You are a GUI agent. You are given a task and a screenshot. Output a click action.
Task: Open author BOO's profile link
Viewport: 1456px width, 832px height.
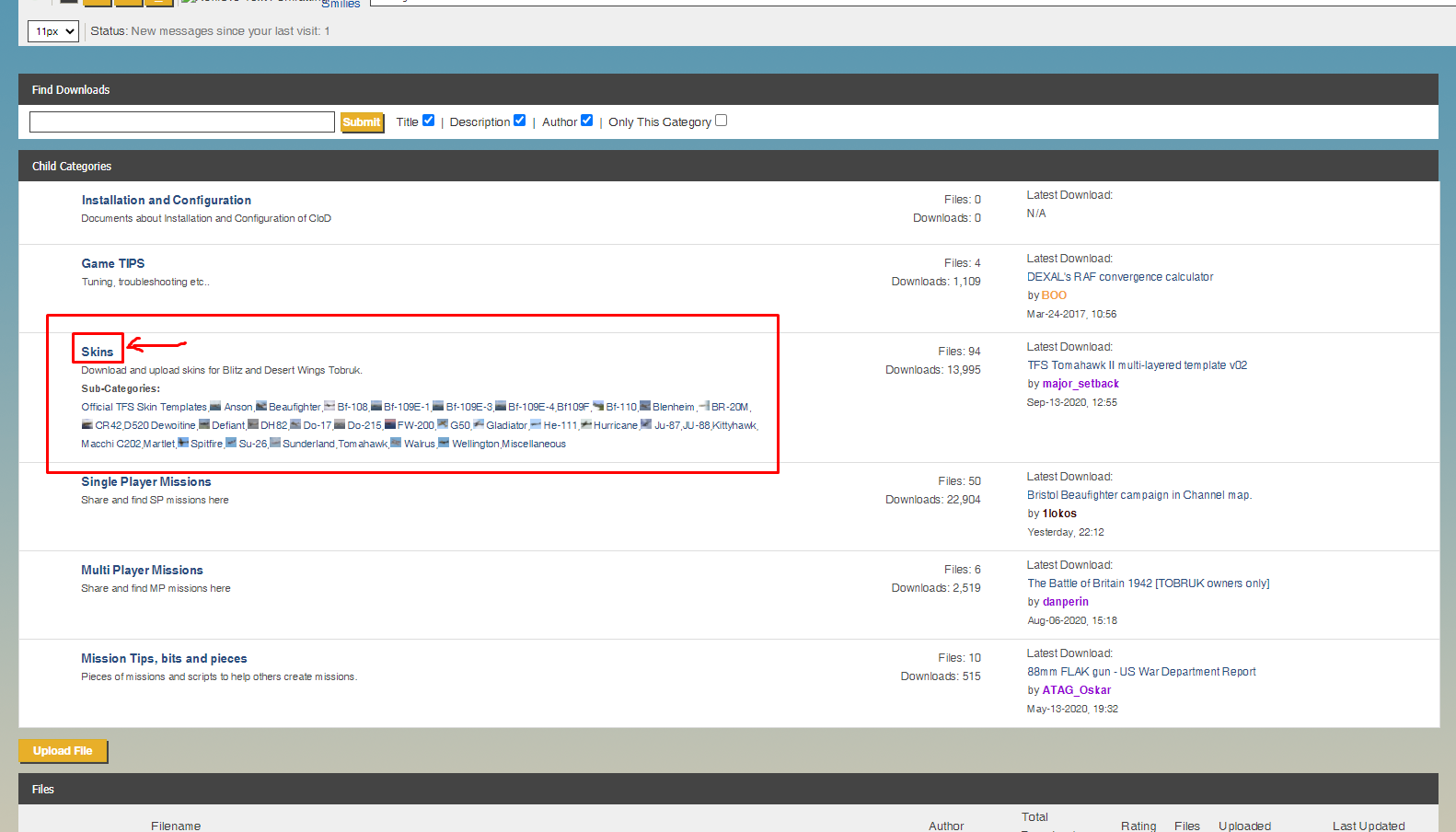pyautogui.click(x=1054, y=295)
